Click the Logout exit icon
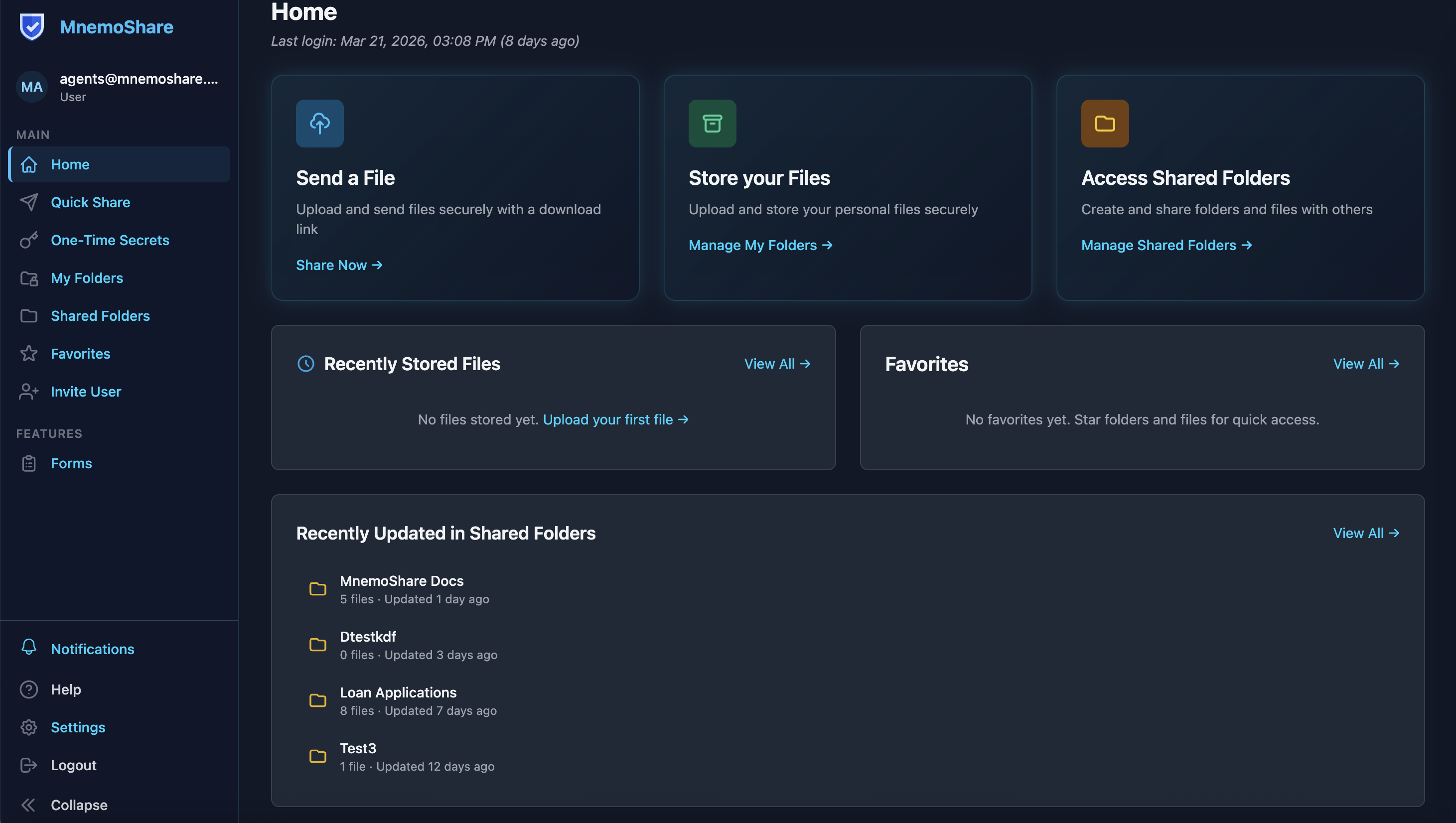Screen dimensions: 1456x823 (x=29, y=765)
